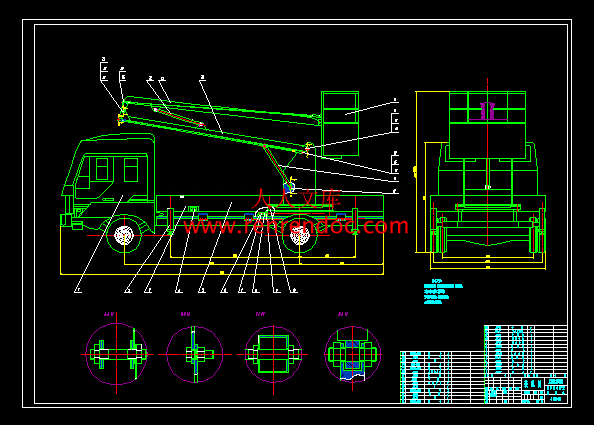Select the cyan technical notes text block
The width and height of the screenshot is (594, 425).
pos(443,291)
